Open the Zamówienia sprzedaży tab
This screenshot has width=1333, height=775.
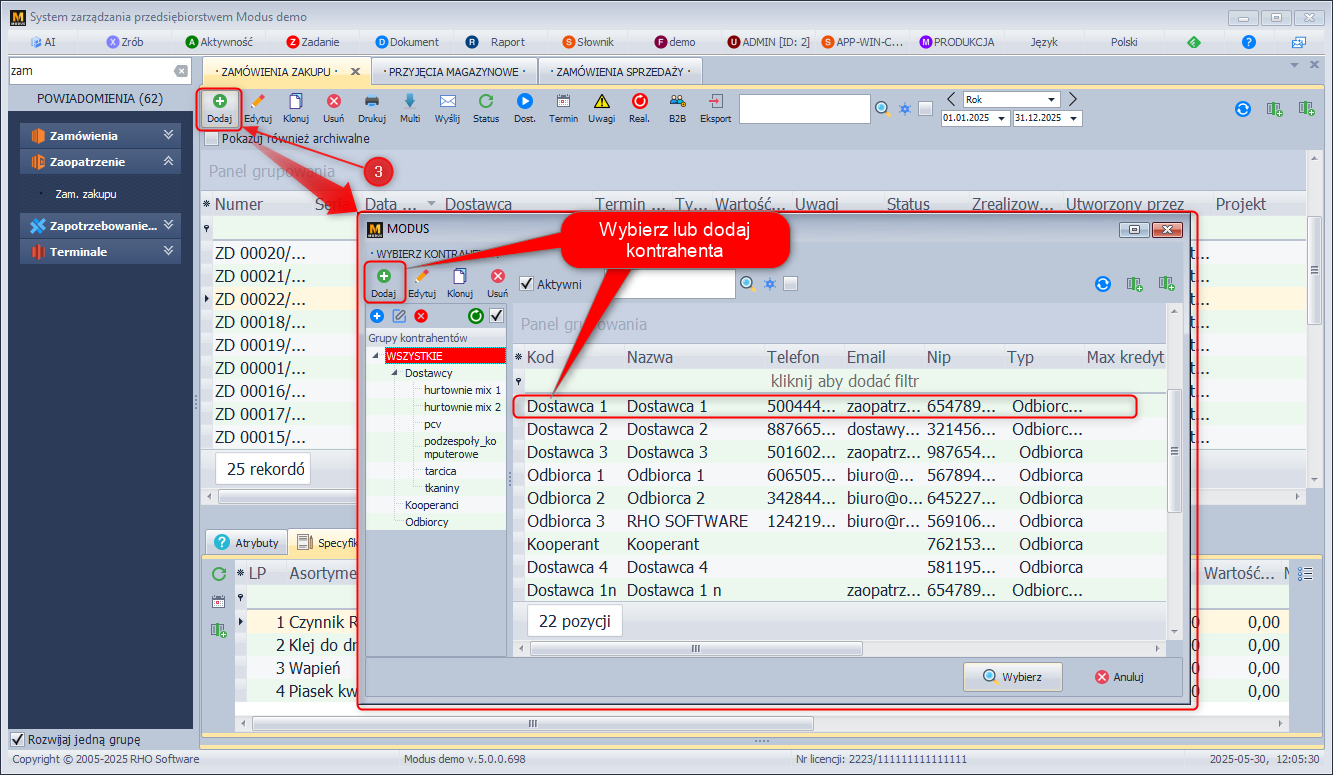(x=619, y=72)
